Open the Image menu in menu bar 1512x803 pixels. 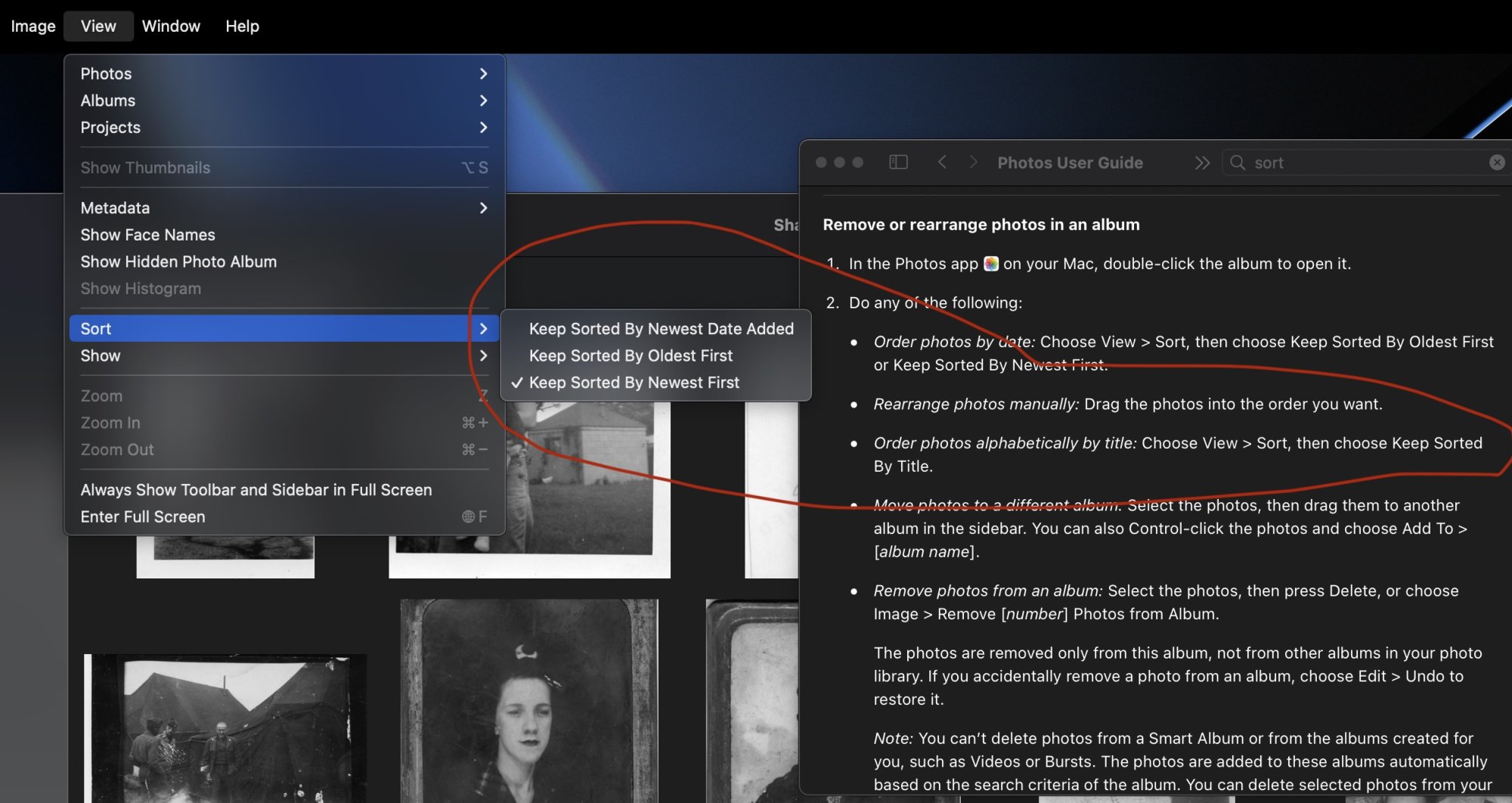click(33, 26)
